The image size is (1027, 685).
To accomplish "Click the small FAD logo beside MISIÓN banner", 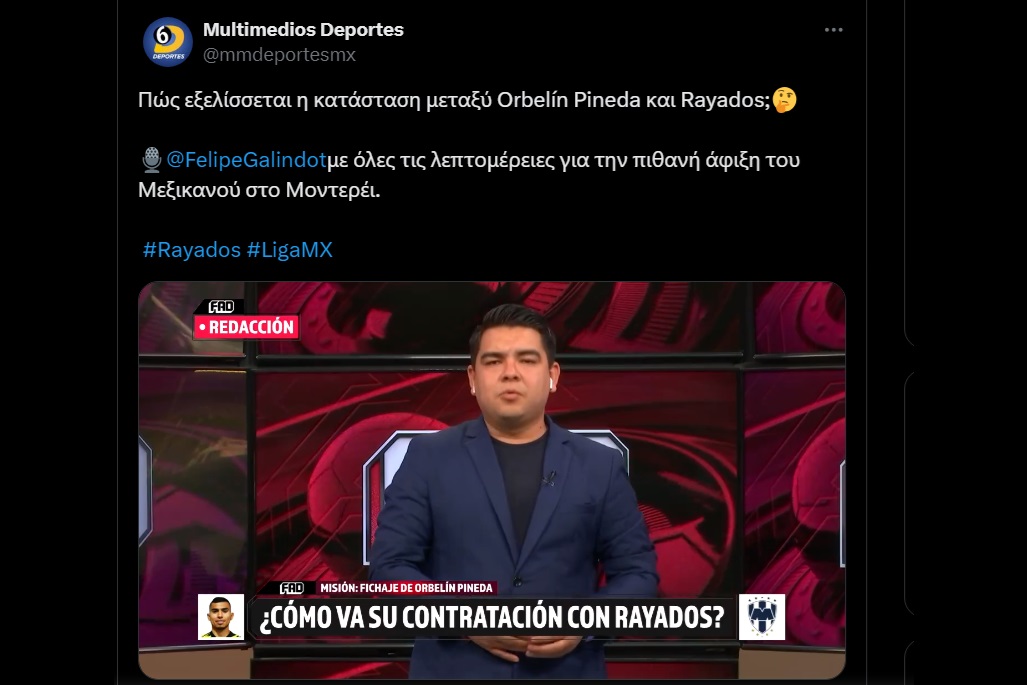I will tap(292, 588).
